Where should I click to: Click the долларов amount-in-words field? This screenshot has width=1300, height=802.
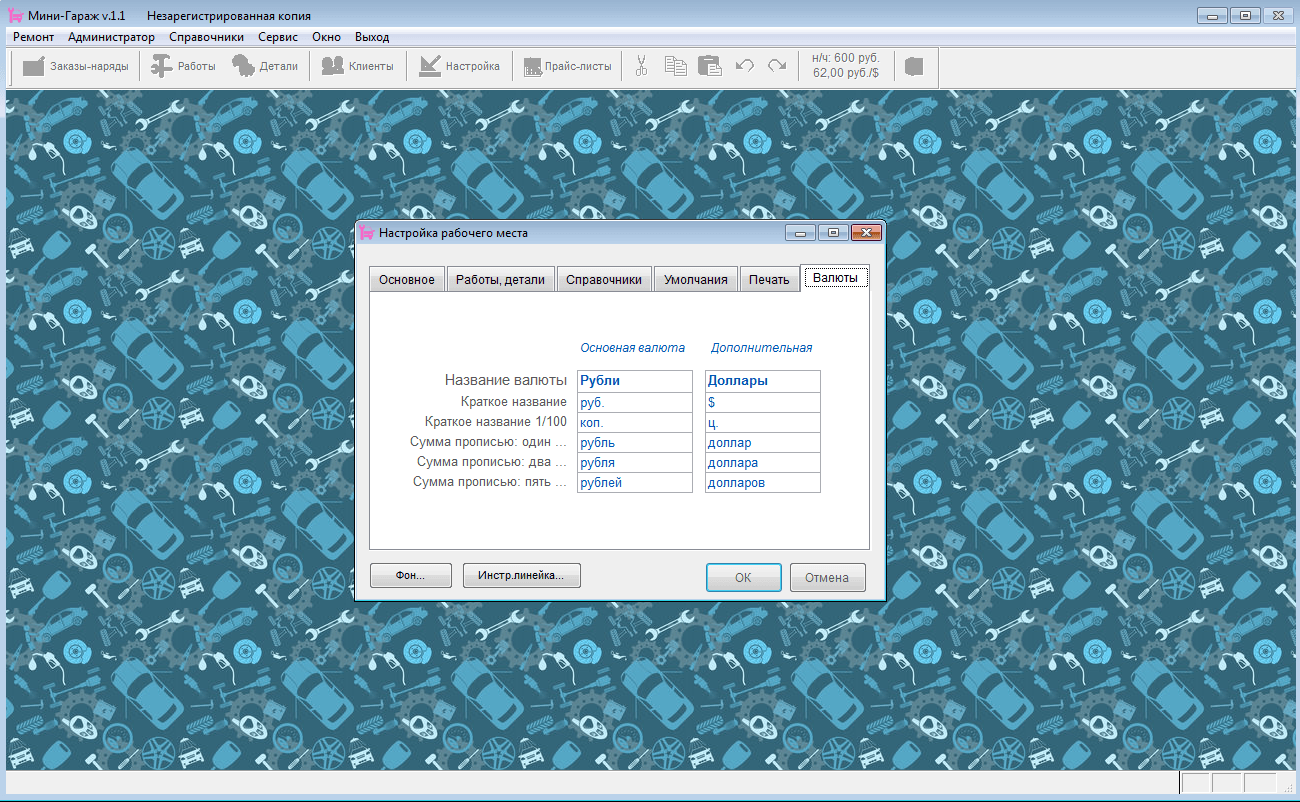click(763, 482)
